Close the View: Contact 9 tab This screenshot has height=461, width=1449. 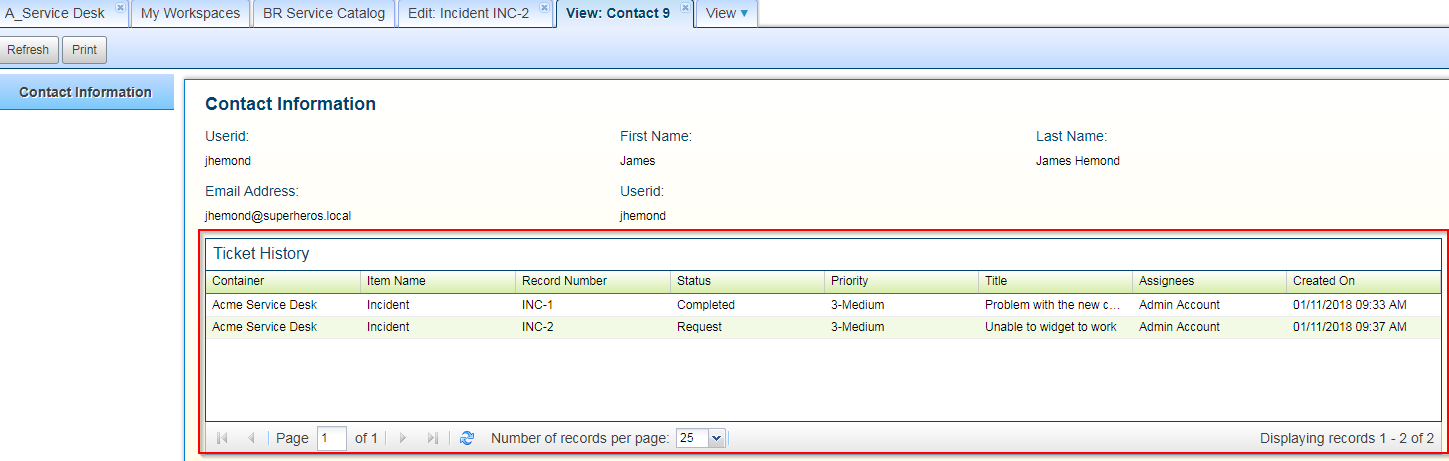point(685,7)
